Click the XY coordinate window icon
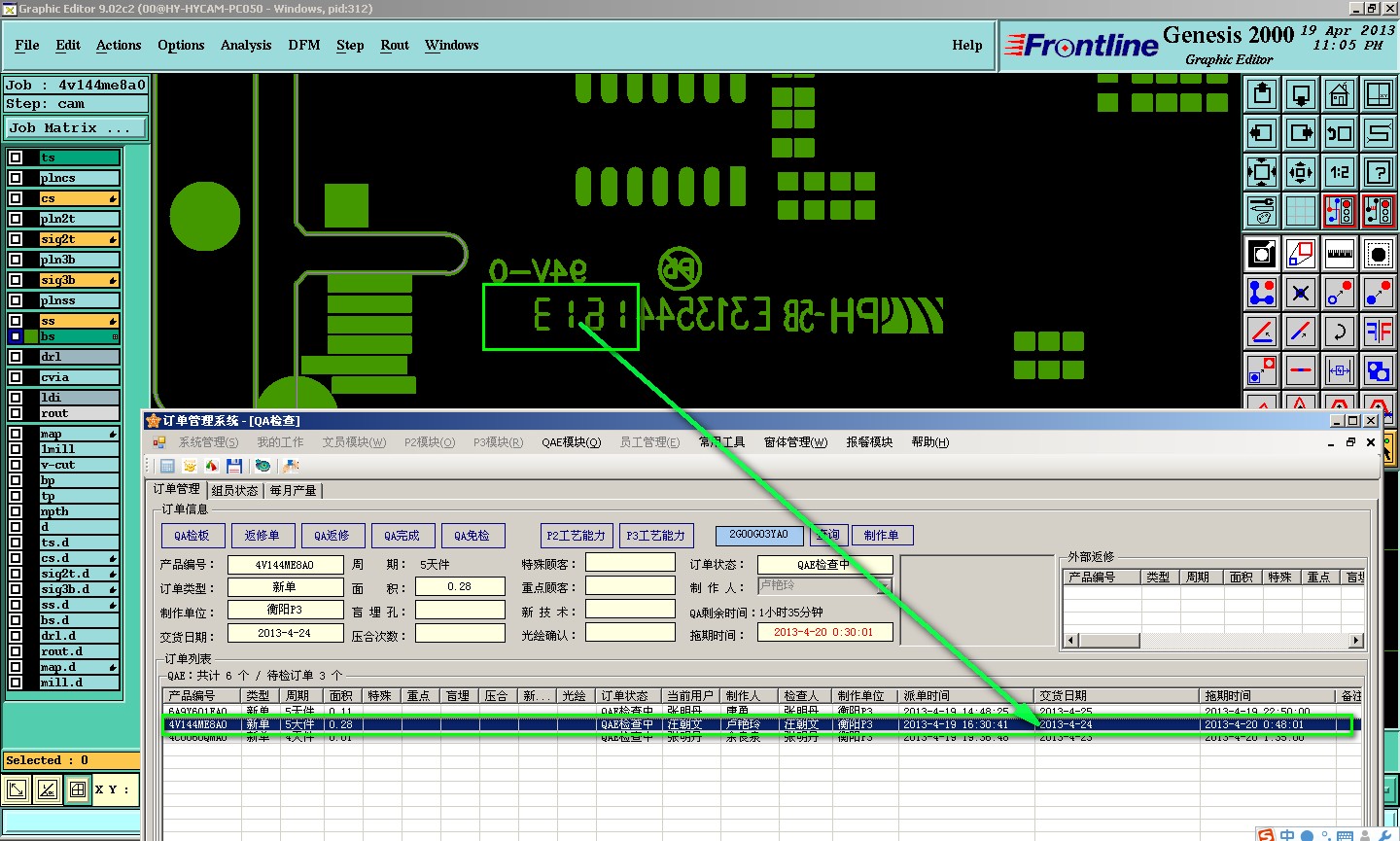The image size is (1400, 841). point(1379,94)
